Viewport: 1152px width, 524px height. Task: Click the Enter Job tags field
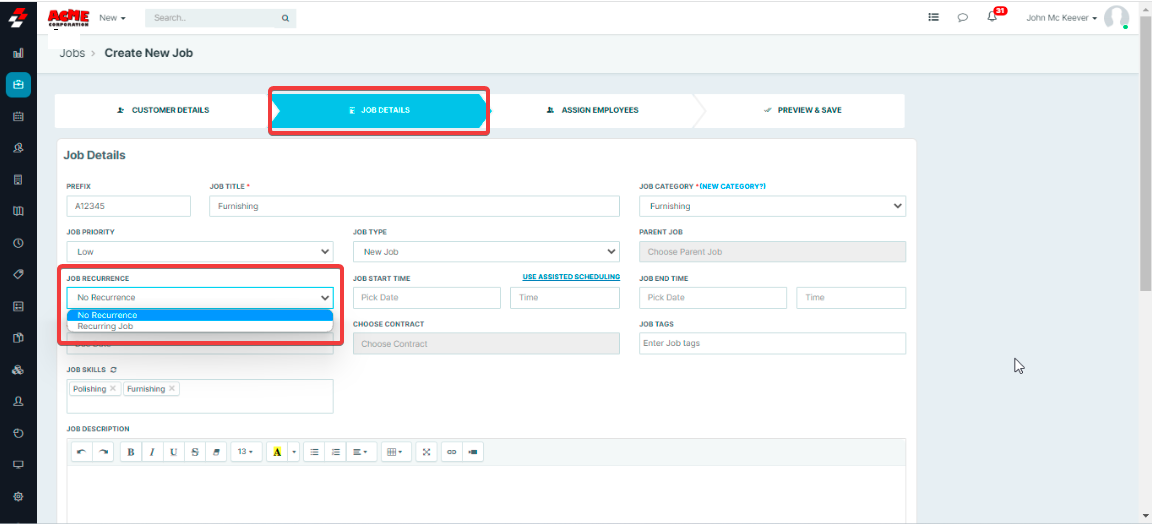point(772,343)
